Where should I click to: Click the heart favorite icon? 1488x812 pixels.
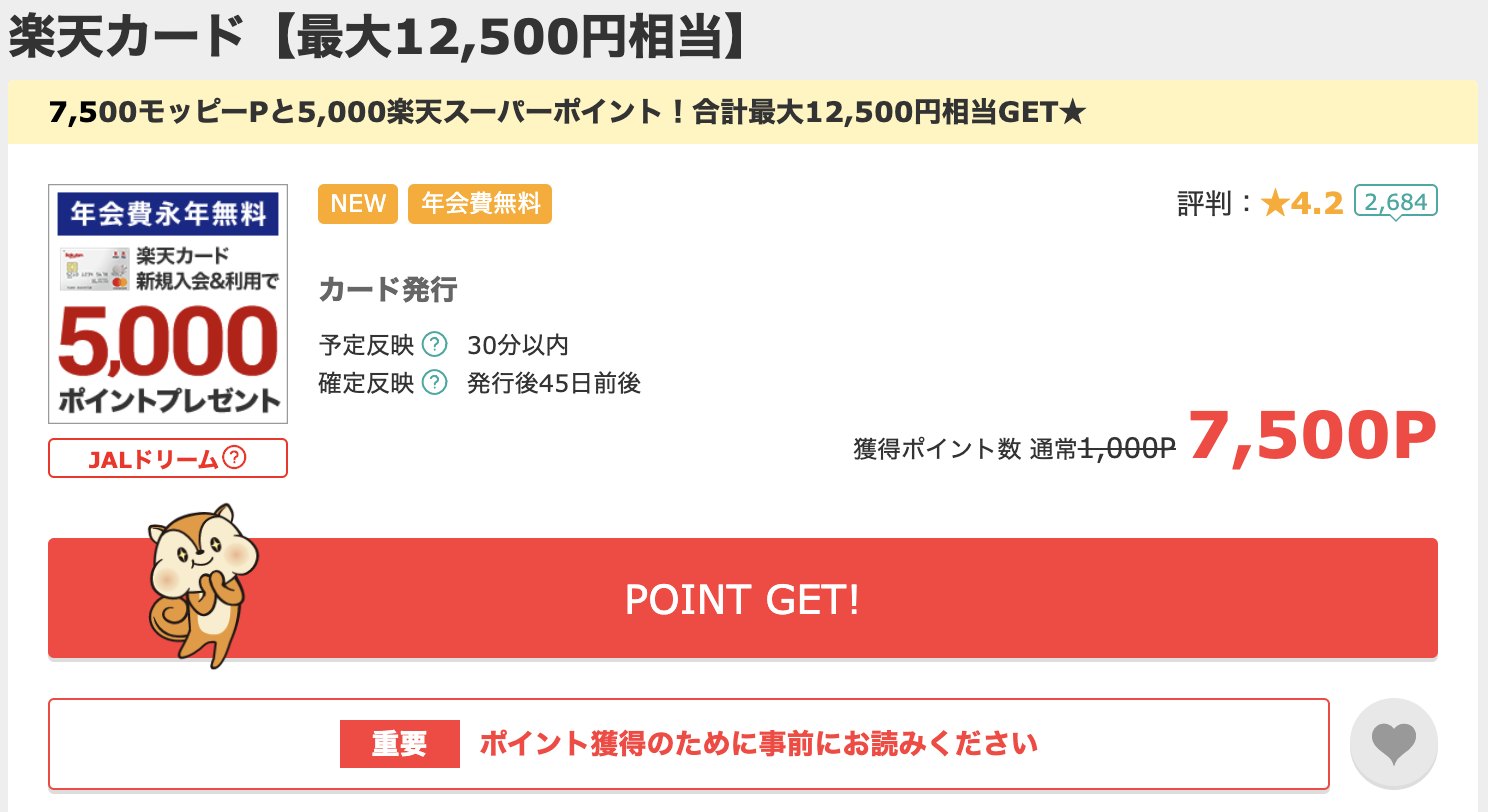(x=1394, y=744)
